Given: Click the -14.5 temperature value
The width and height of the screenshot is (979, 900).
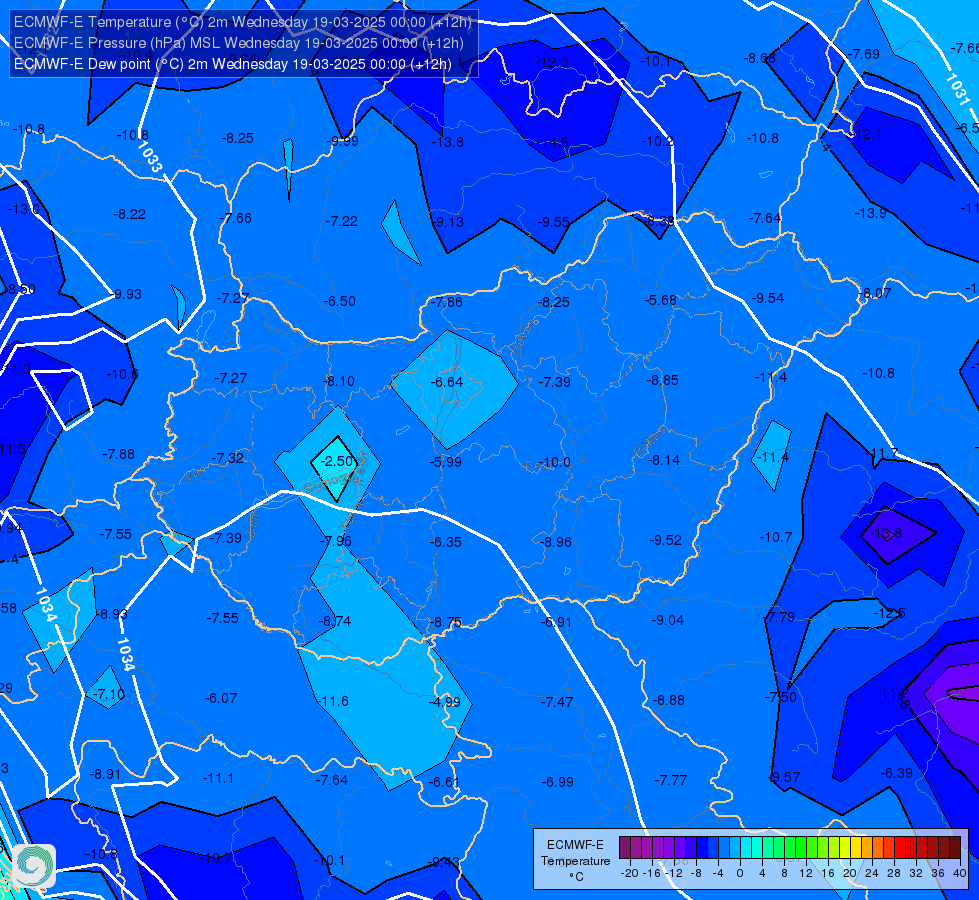Looking at the screenshot, I should 553,142.
